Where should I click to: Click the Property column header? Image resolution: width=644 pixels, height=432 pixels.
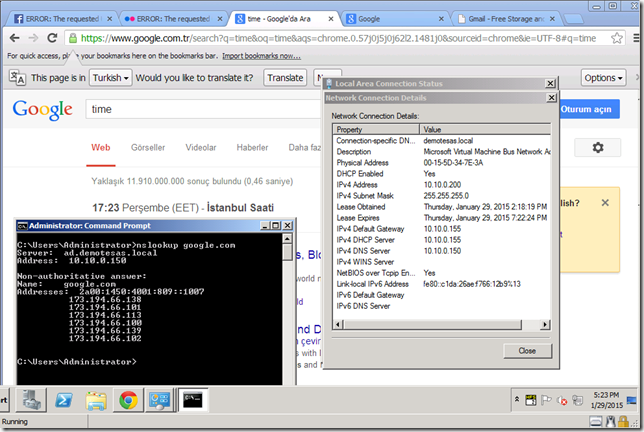pyautogui.click(x=376, y=129)
